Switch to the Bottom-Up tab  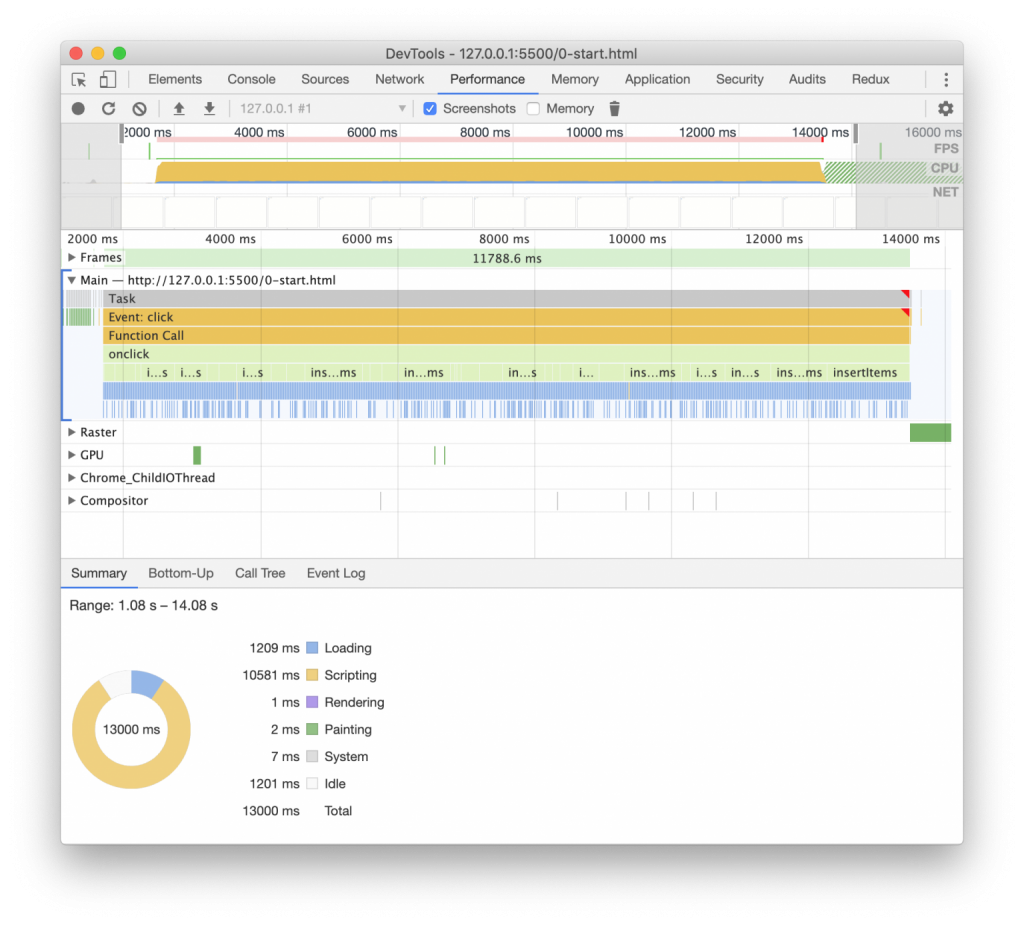pyautogui.click(x=181, y=573)
